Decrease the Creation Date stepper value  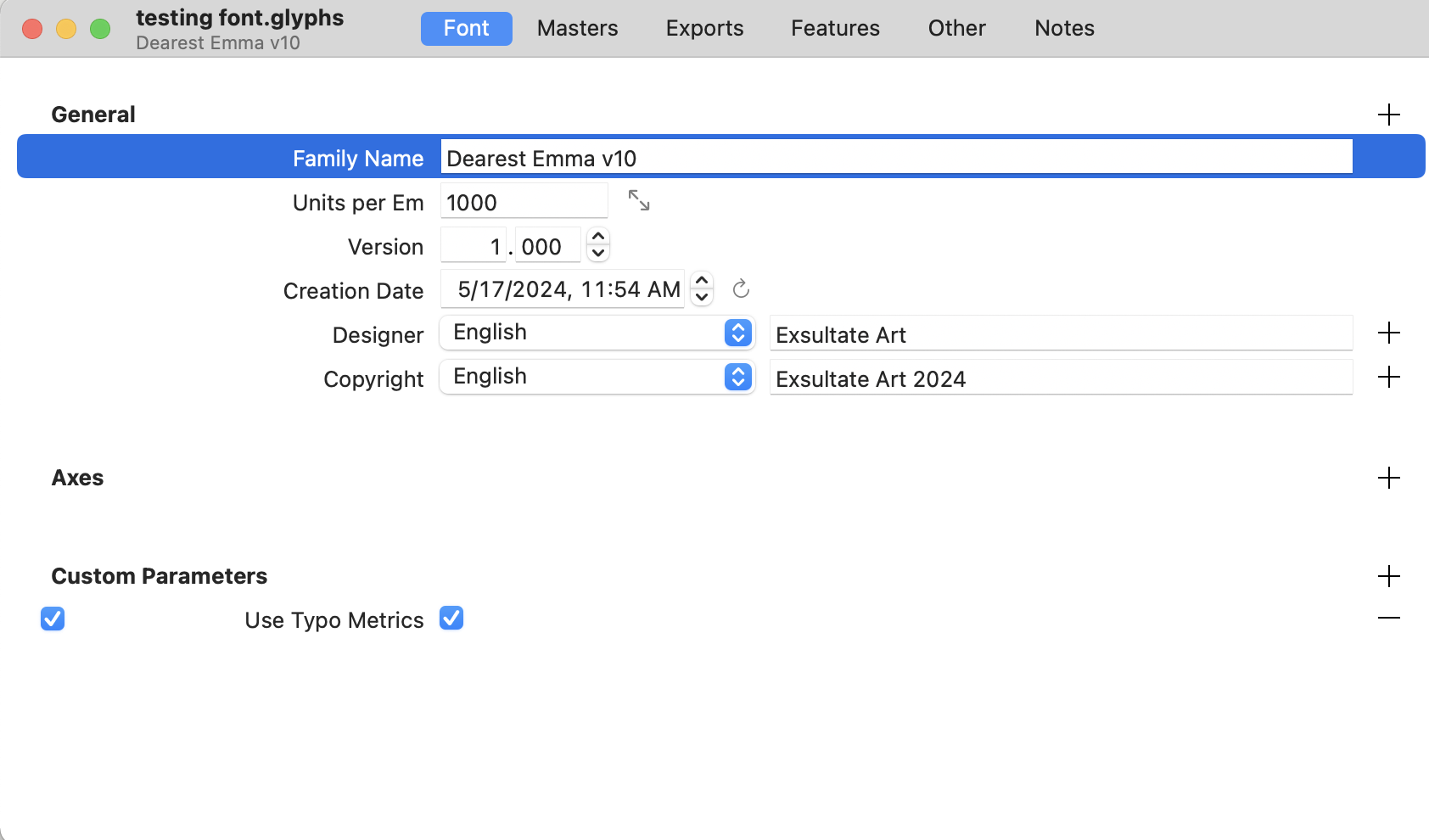pos(702,298)
